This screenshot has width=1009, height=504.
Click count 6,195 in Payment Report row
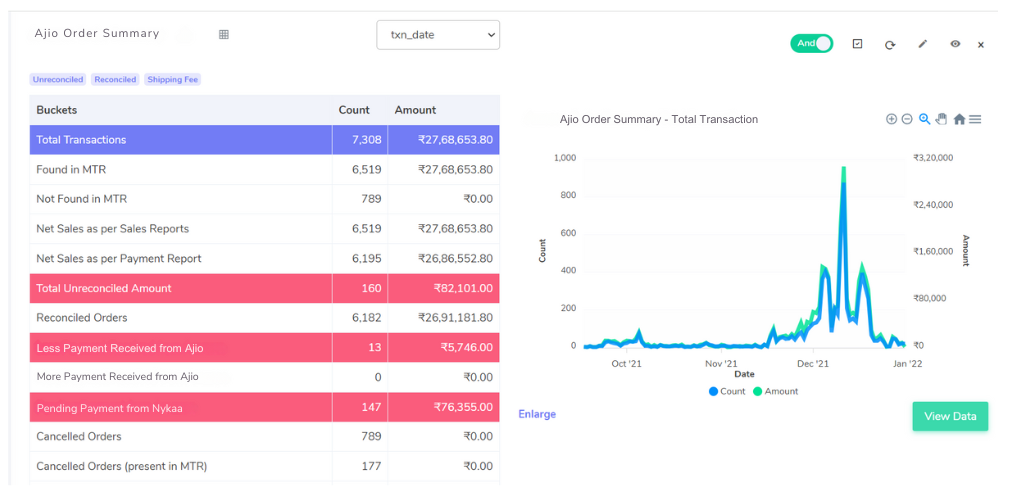point(367,259)
